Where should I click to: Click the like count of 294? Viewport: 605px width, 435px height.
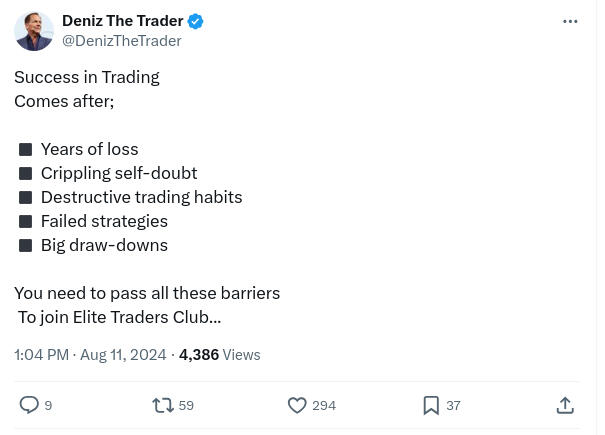(324, 405)
